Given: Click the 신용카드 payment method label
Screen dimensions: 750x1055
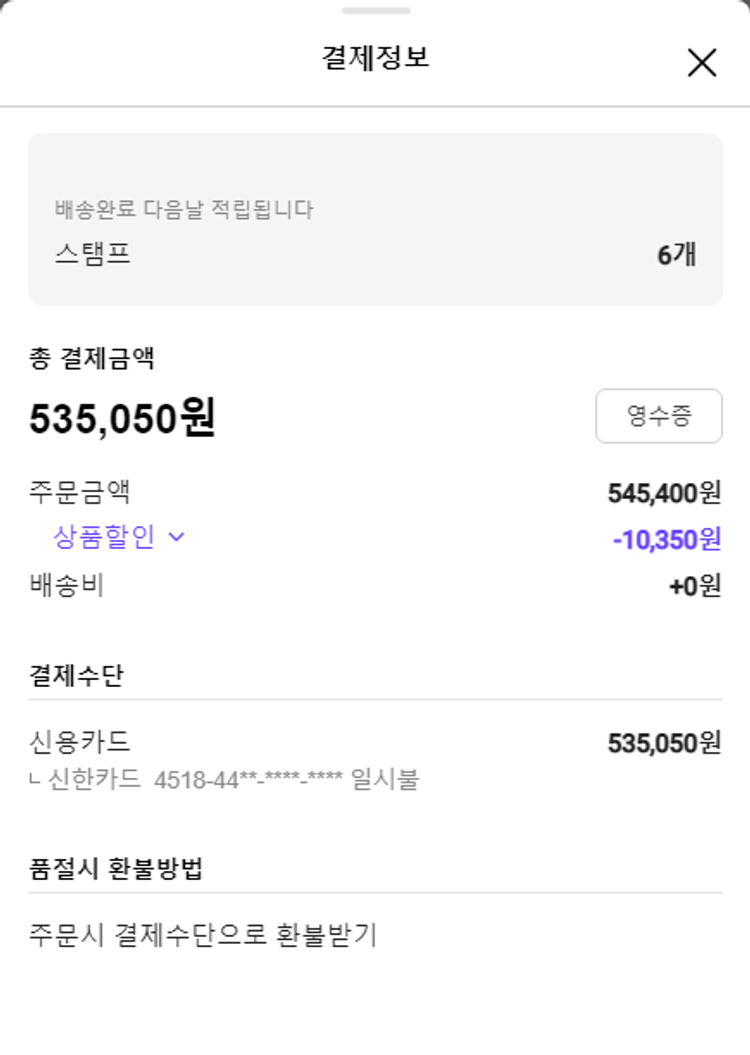Looking at the screenshot, I should pos(80,743).
